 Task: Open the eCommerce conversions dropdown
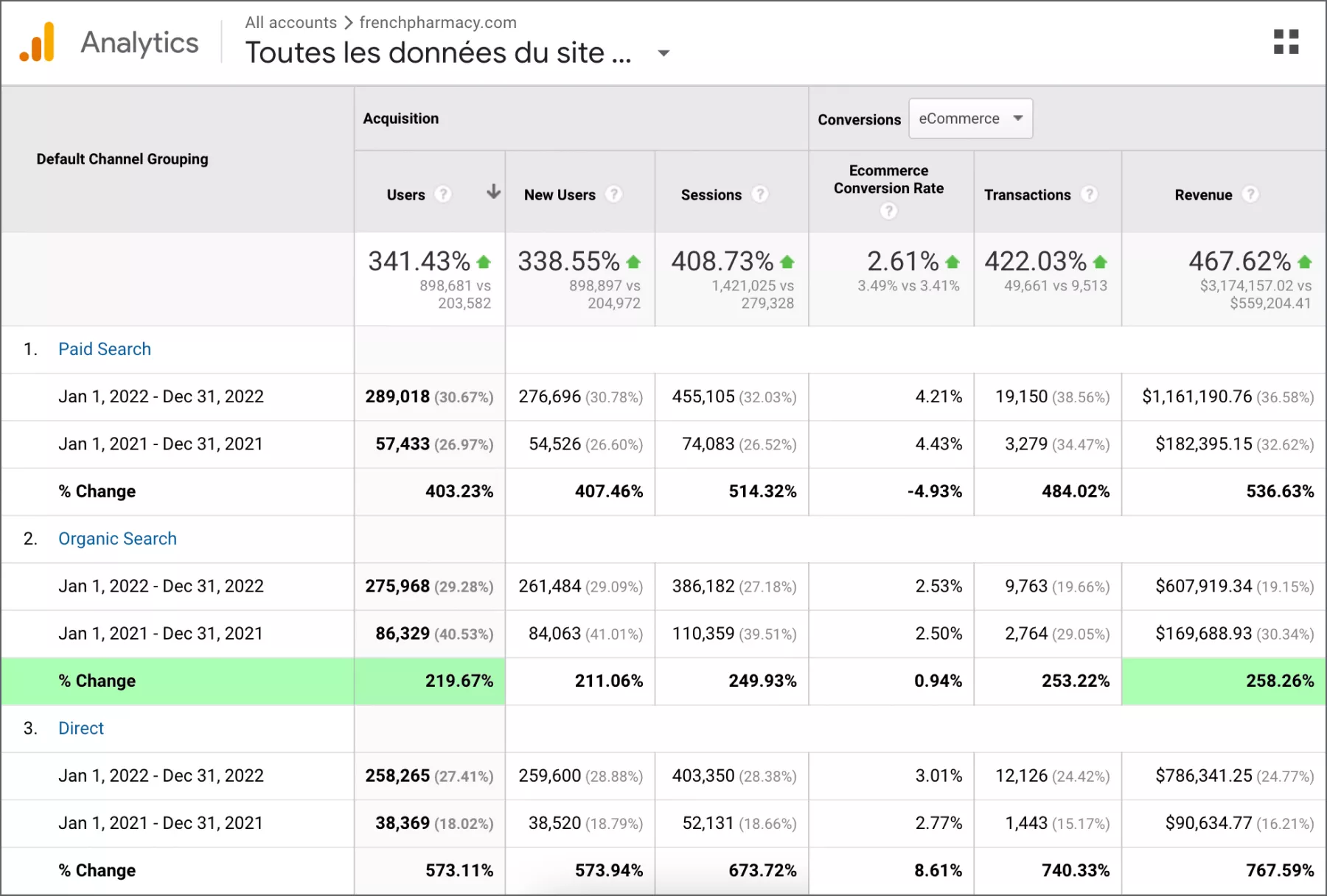970,119
